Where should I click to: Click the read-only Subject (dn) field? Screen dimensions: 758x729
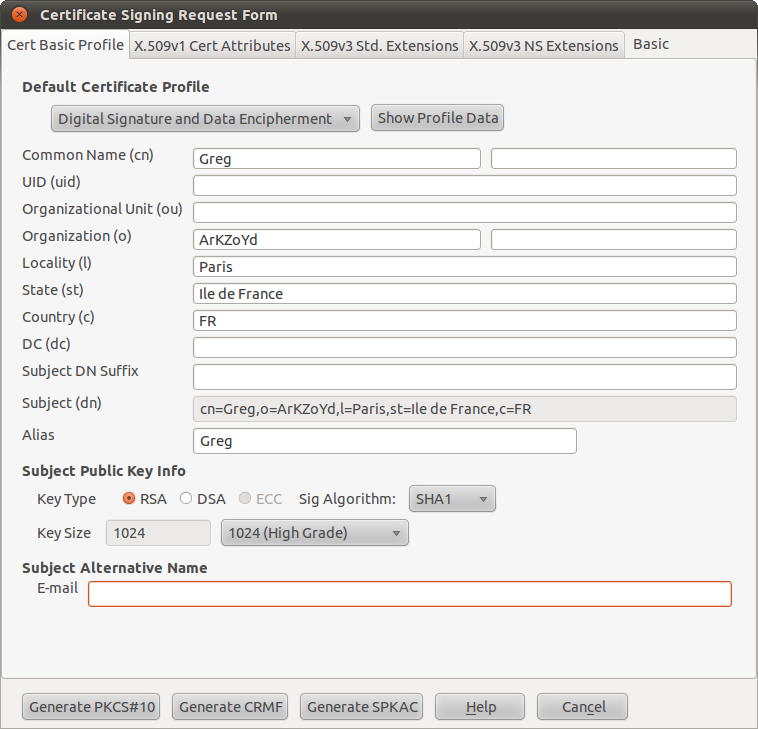(x=465, y=409)
